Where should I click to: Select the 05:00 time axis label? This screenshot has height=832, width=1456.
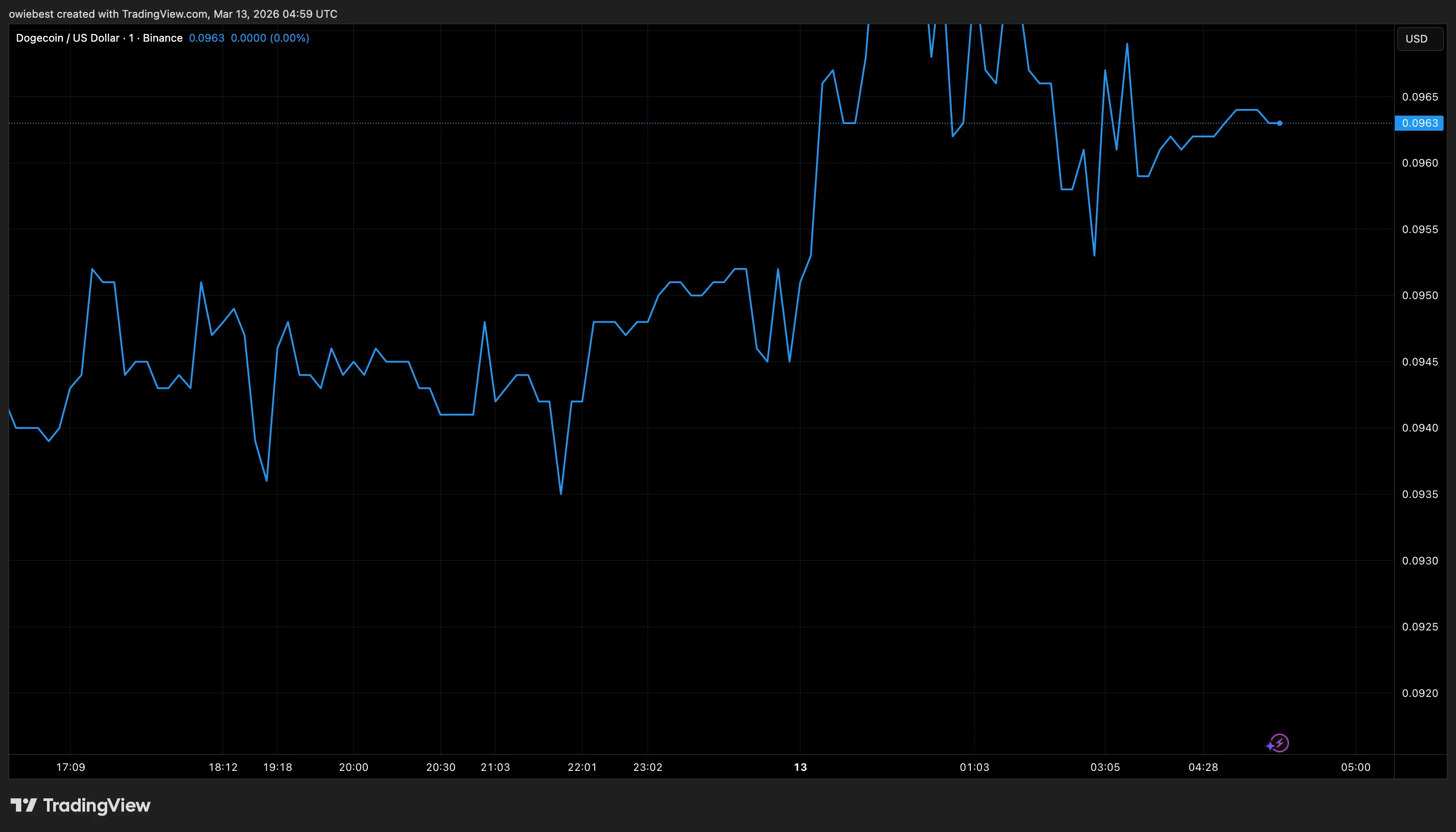point(1355,767)
